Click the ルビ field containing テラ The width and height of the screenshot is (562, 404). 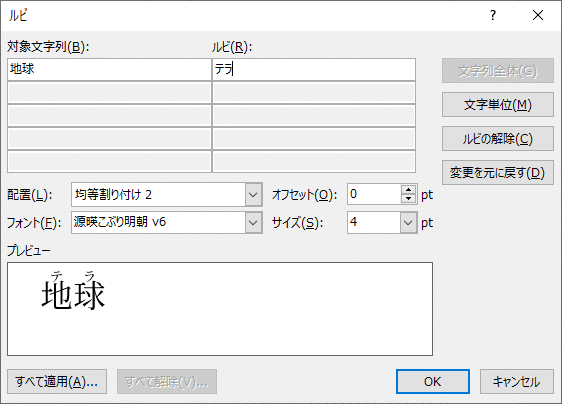coord(314,70)
